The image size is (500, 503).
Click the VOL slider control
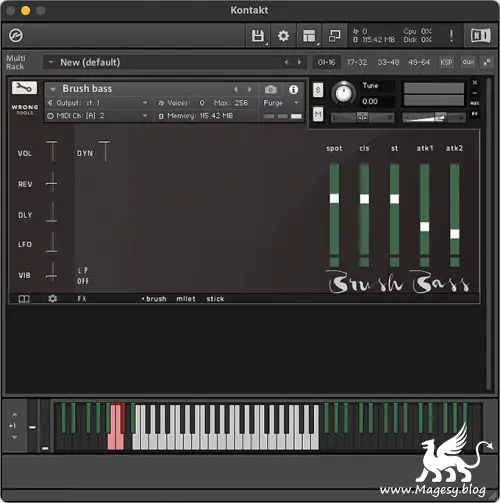click(52, 152)
